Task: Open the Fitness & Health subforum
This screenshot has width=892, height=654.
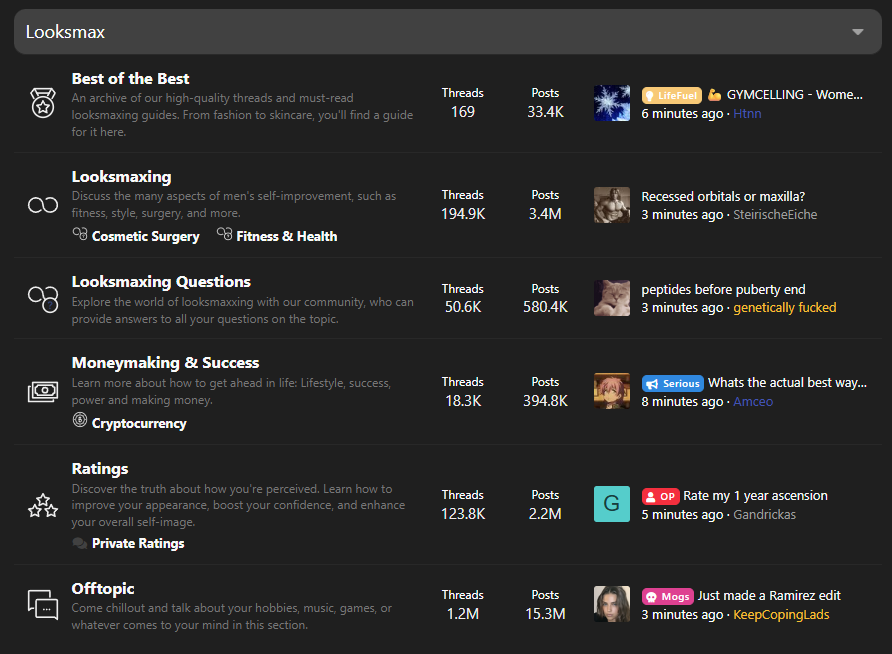Action: click(x=286, y=237)
